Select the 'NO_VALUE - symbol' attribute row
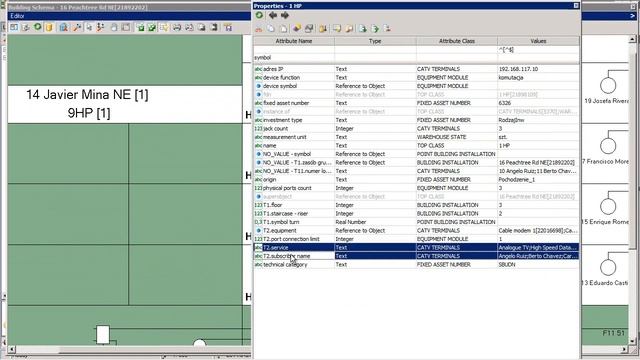 (416, 154)
